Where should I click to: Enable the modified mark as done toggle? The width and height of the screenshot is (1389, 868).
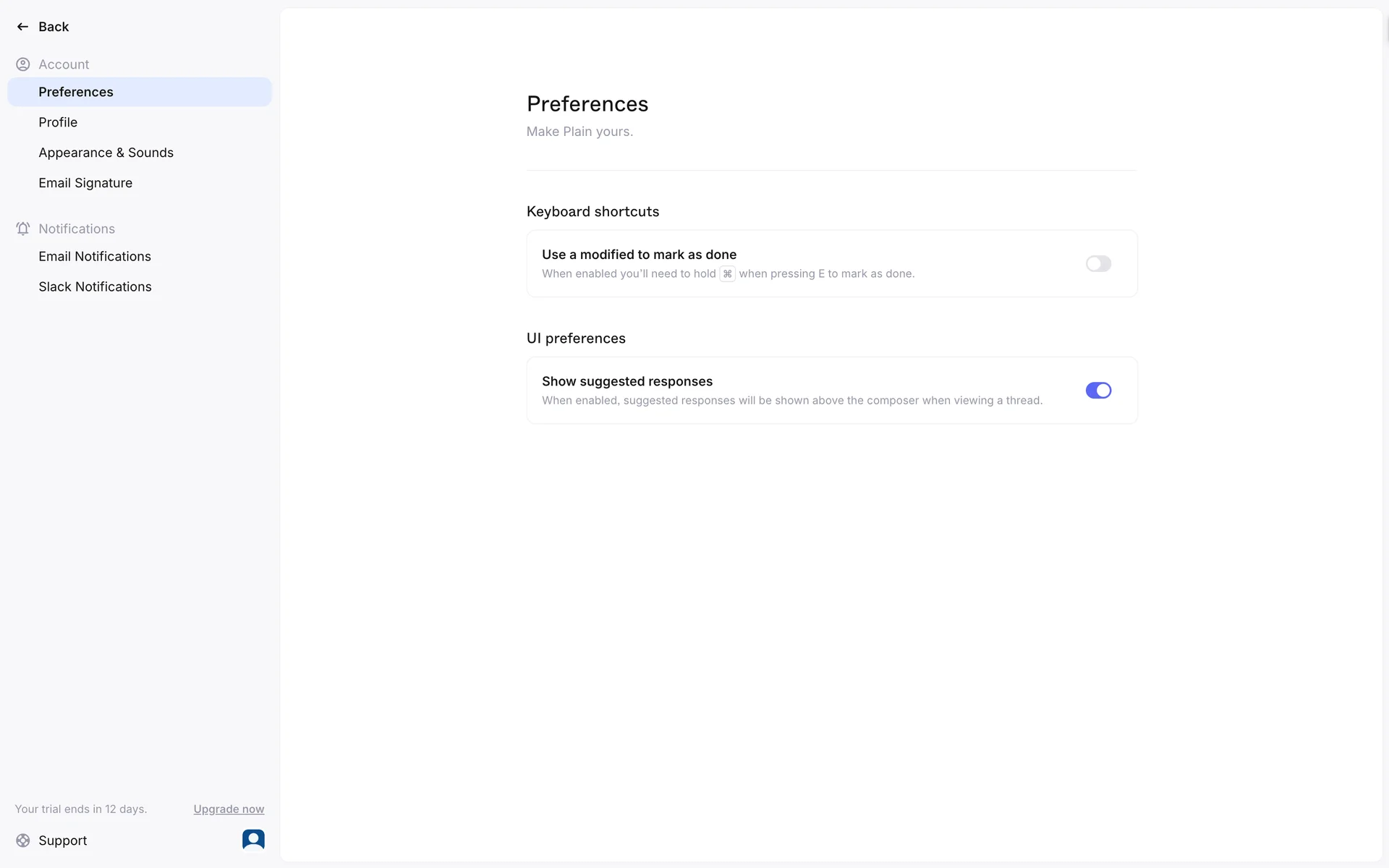pyautogui.click(x=1097, y=264)
